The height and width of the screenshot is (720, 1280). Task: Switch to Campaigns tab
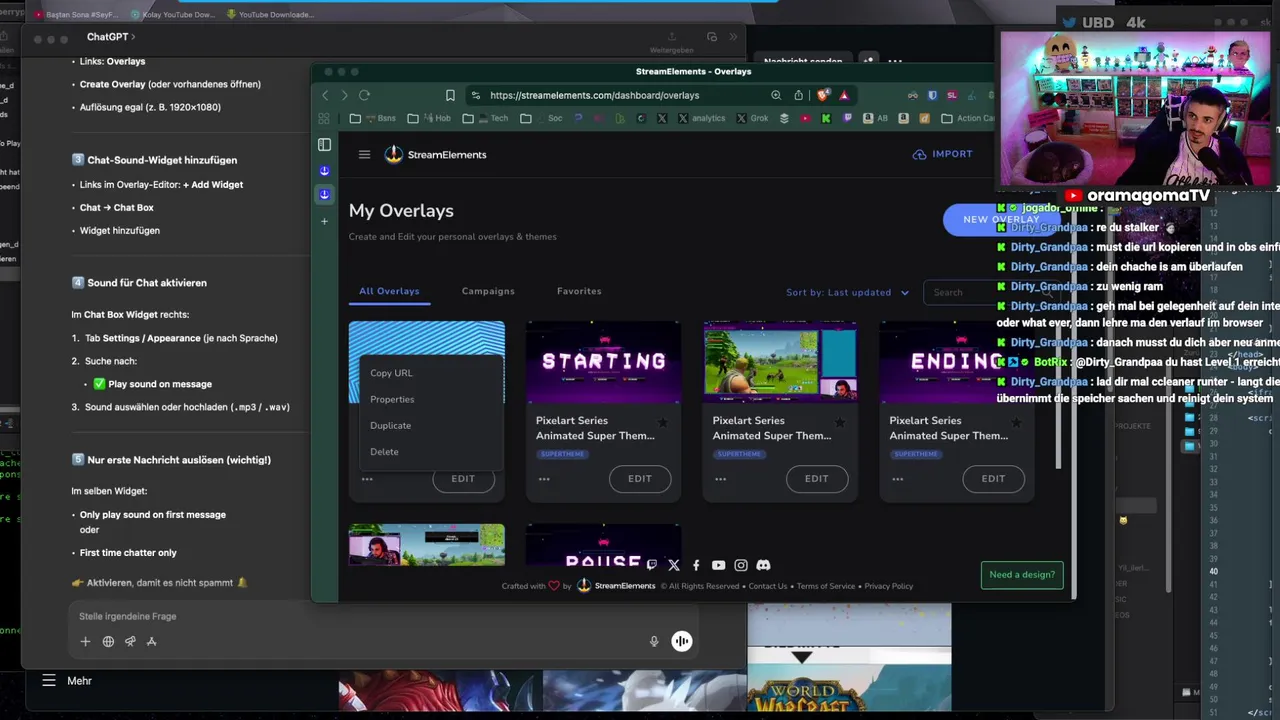pyautogui.click(x=488, y=291)
